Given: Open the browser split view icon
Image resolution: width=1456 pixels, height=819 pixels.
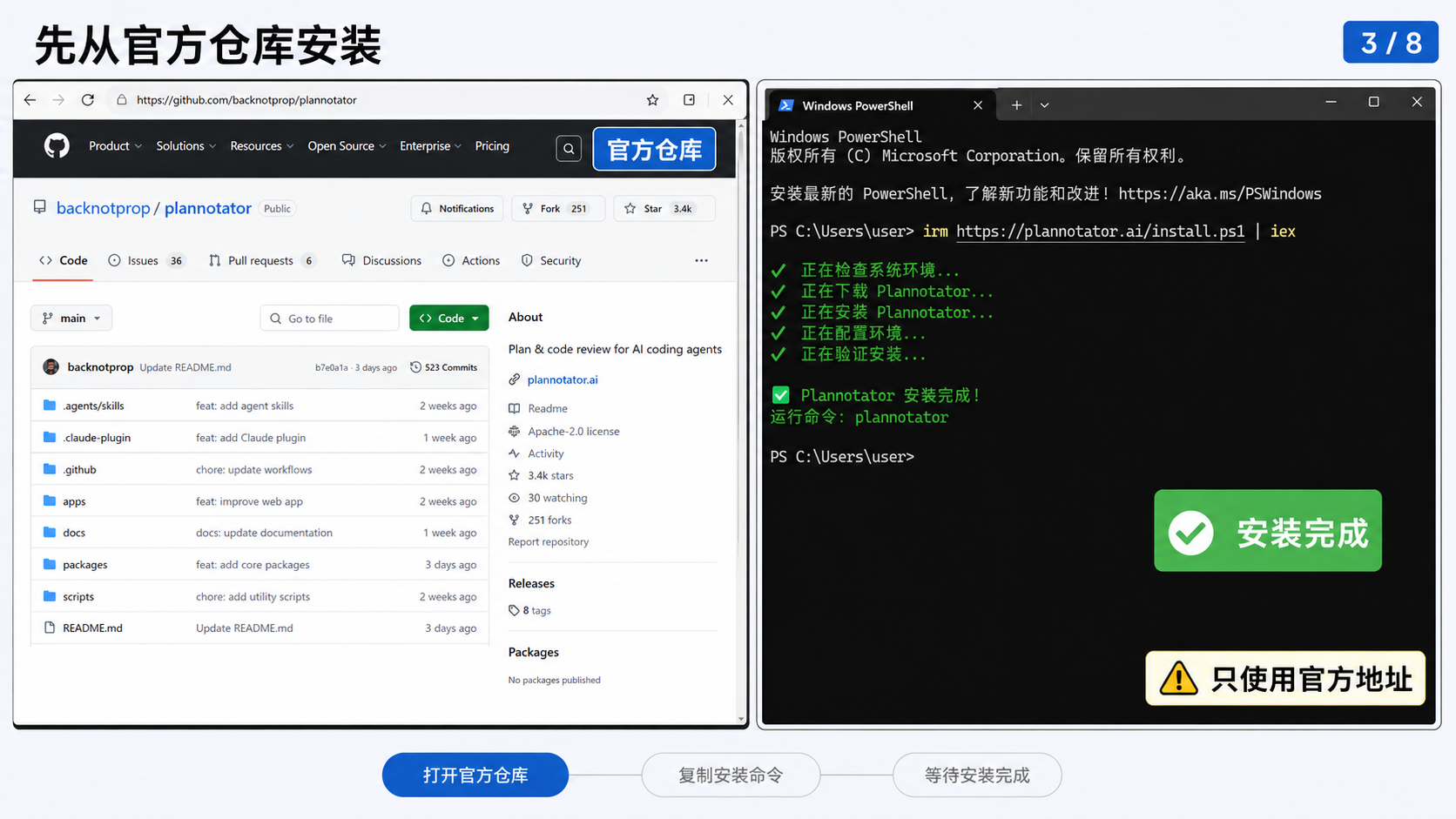Looking at the screenshot, I should (689, 100).
